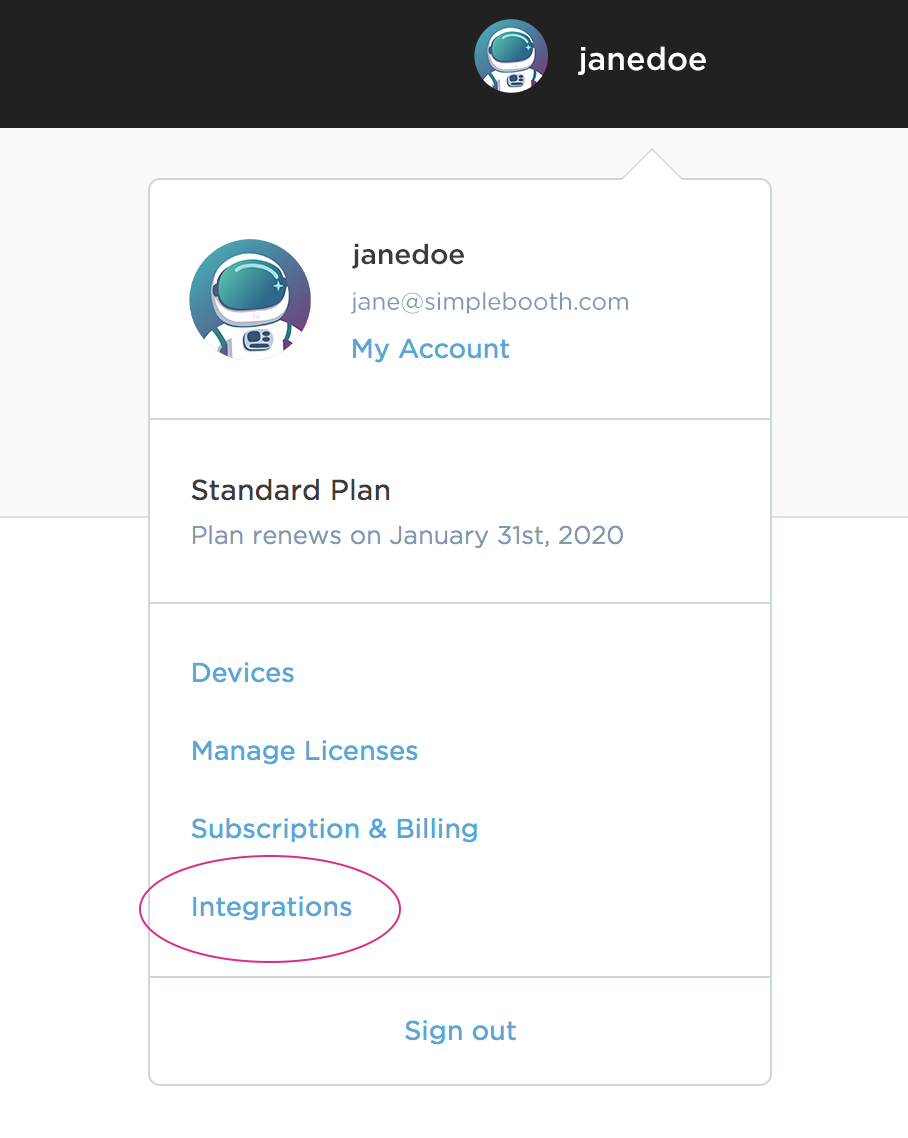Click the small astronaut avatar in header
Viewport: 908px width, 1138px height.
(x=511, y=56)
